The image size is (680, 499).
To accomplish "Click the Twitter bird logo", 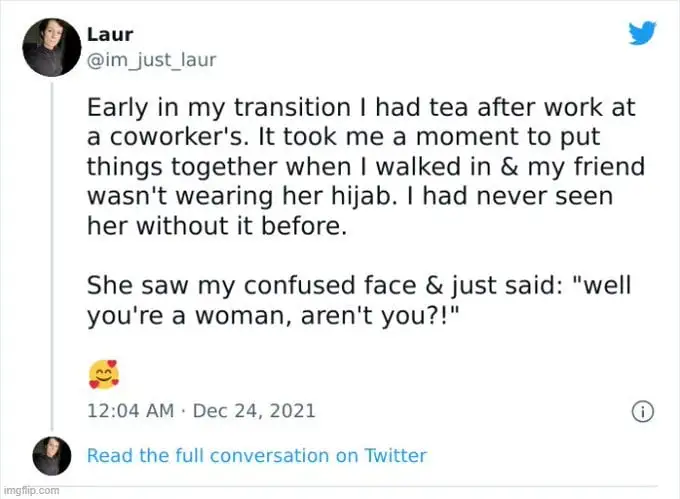I will (x=643, y=33).
